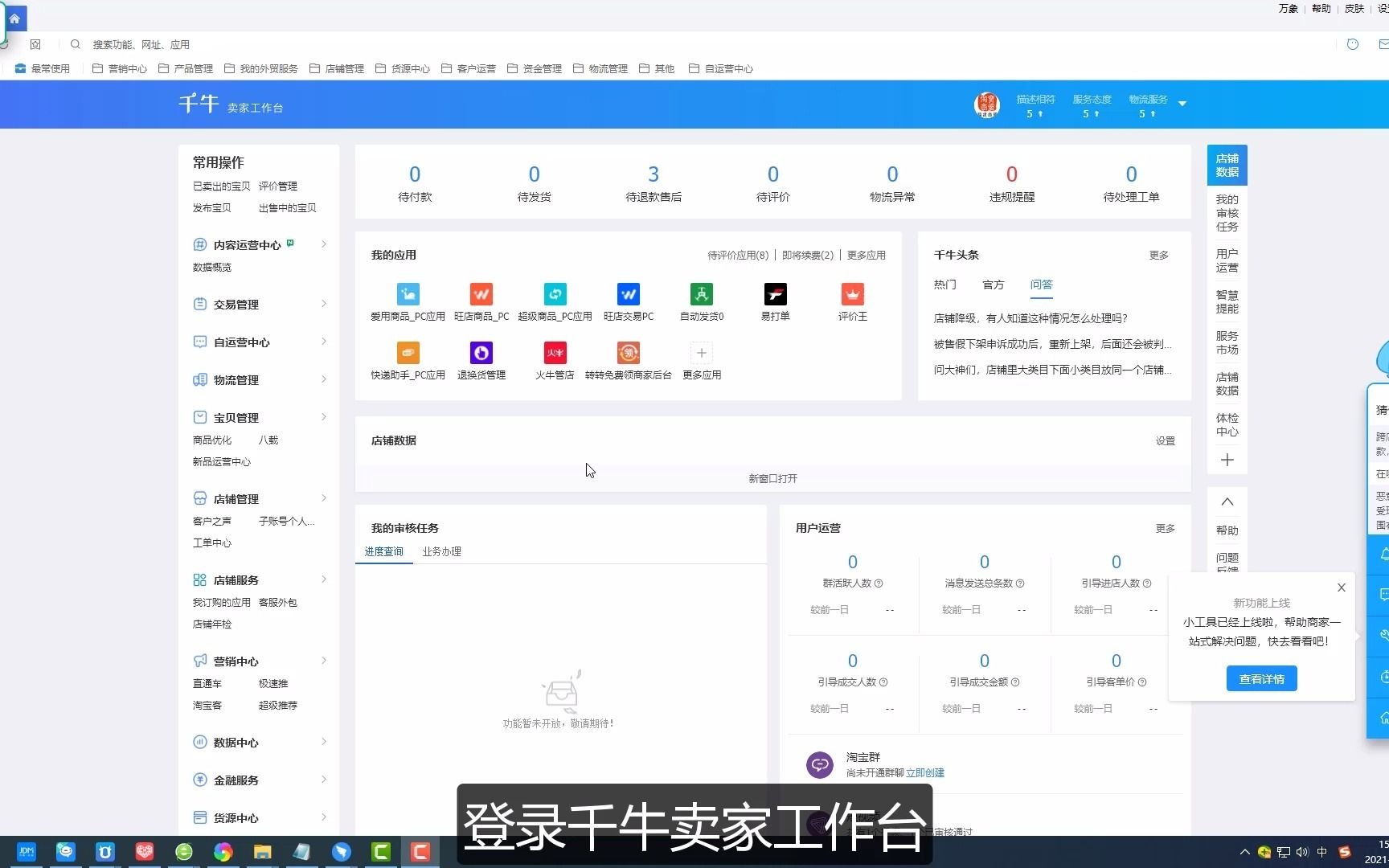
Task: Switch to 业务办理 tab
Action: coord(441,551)
